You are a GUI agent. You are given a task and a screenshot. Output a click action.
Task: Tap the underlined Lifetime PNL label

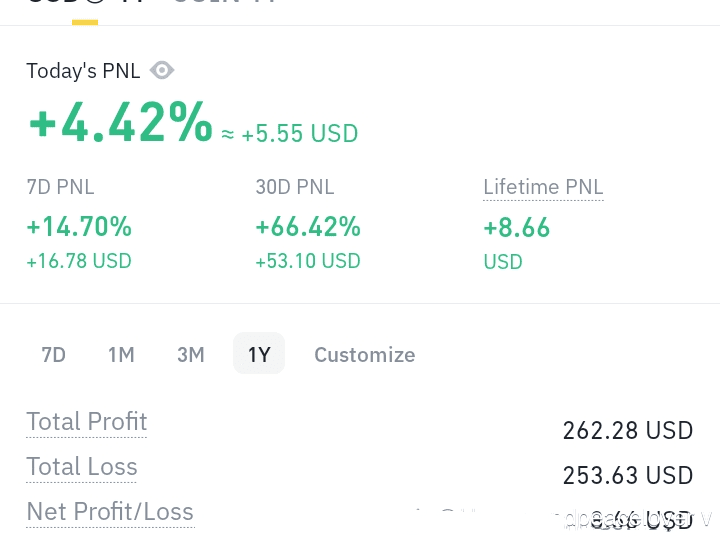(x=543, y=187)
